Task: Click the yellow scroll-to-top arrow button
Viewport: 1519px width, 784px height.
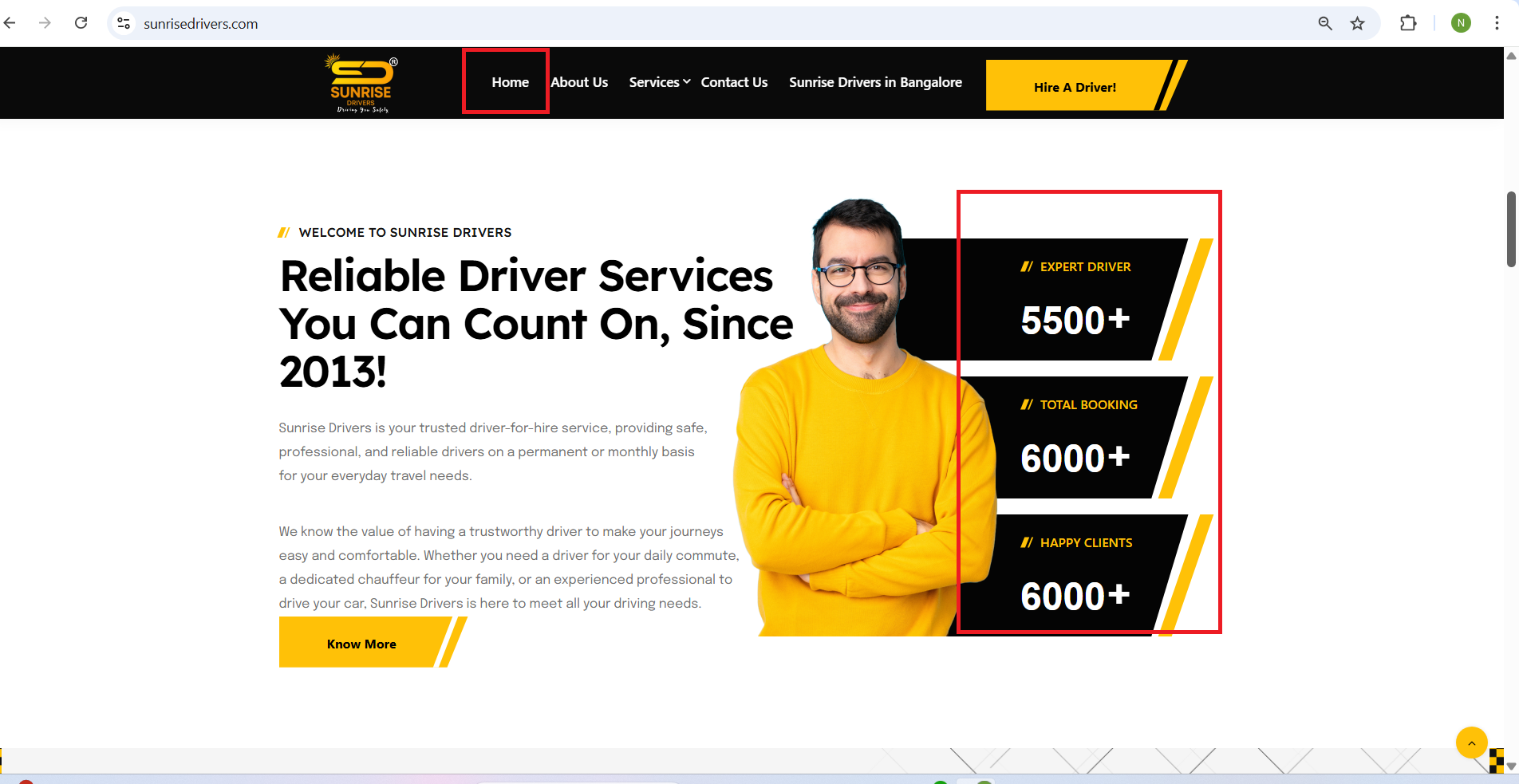Action: point(1471,743)
